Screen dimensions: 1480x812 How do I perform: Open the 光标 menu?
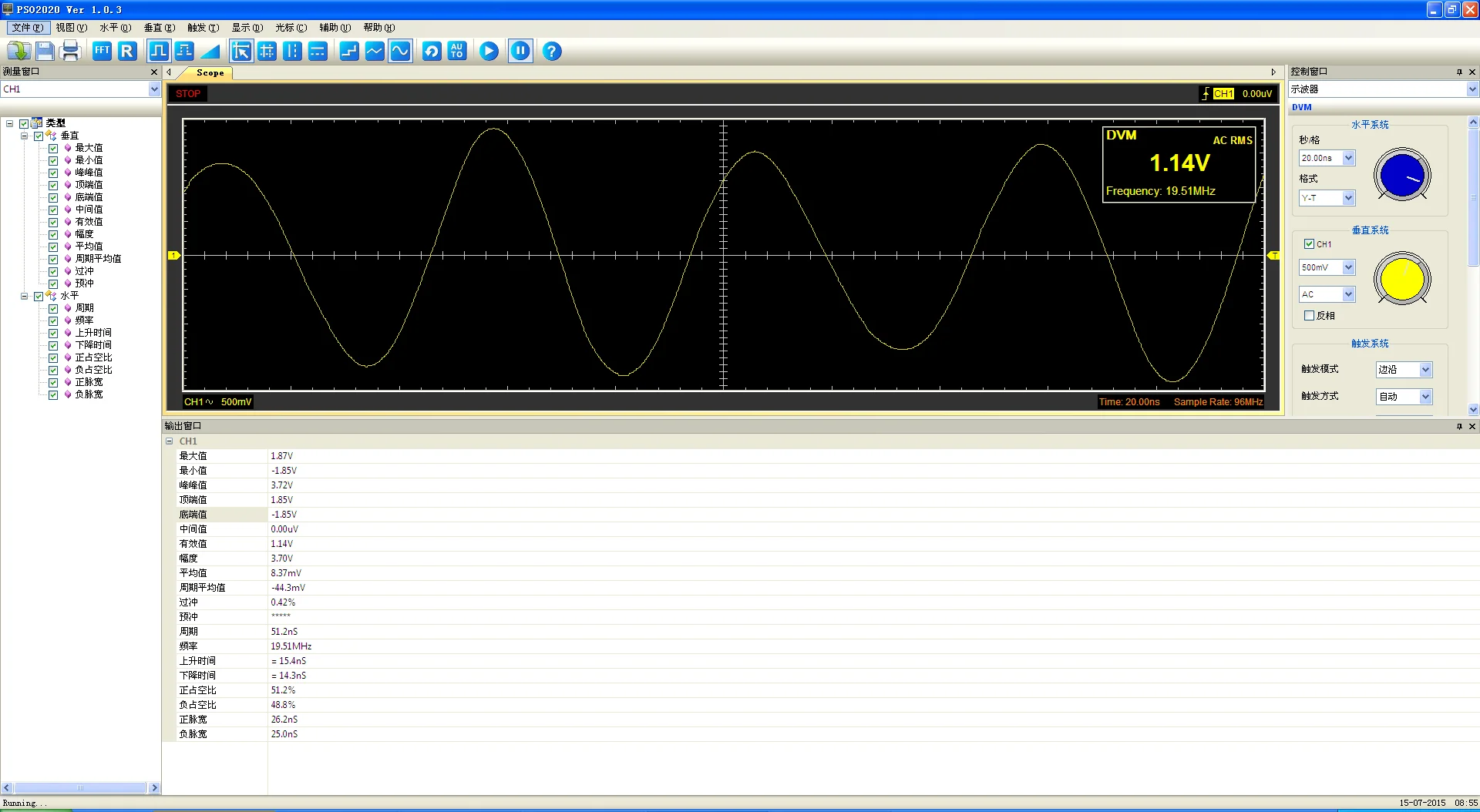click(291, 28)
